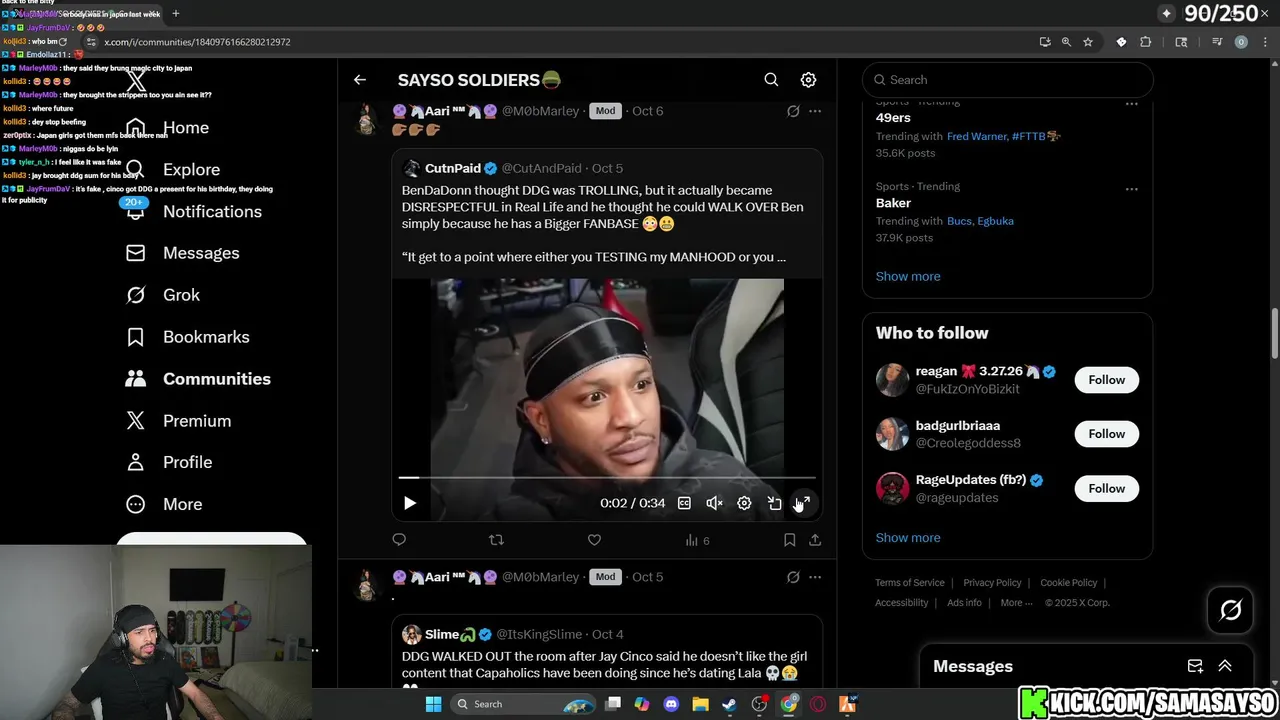Open more options for 49ers trend
This screenshot has height=720, width=1280.
1131,103
